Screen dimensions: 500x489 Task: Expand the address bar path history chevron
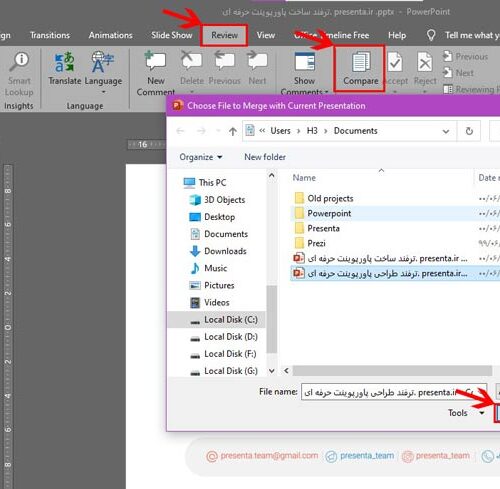pyautogui.click(x=446, y=131)
